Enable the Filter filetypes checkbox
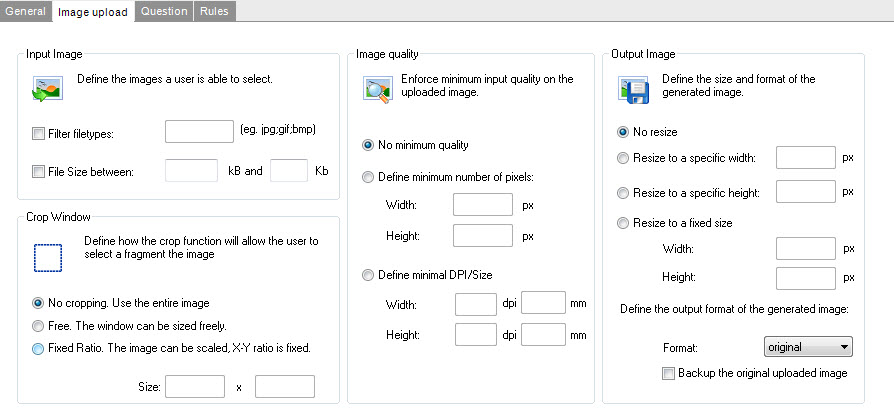The height and width of the screenshot is (414, 894). 39,133
